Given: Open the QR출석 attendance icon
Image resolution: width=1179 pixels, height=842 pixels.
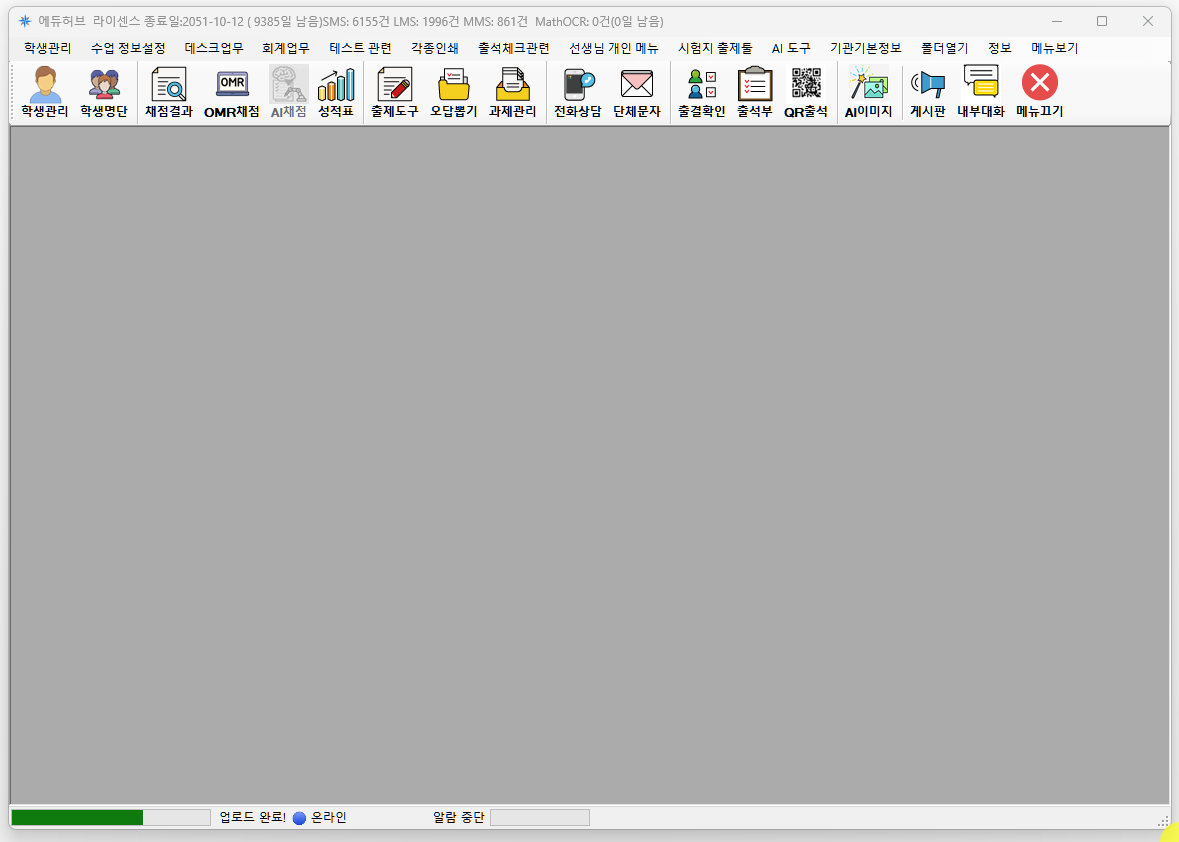Looking at the screenshot, I should pos(806,92).
